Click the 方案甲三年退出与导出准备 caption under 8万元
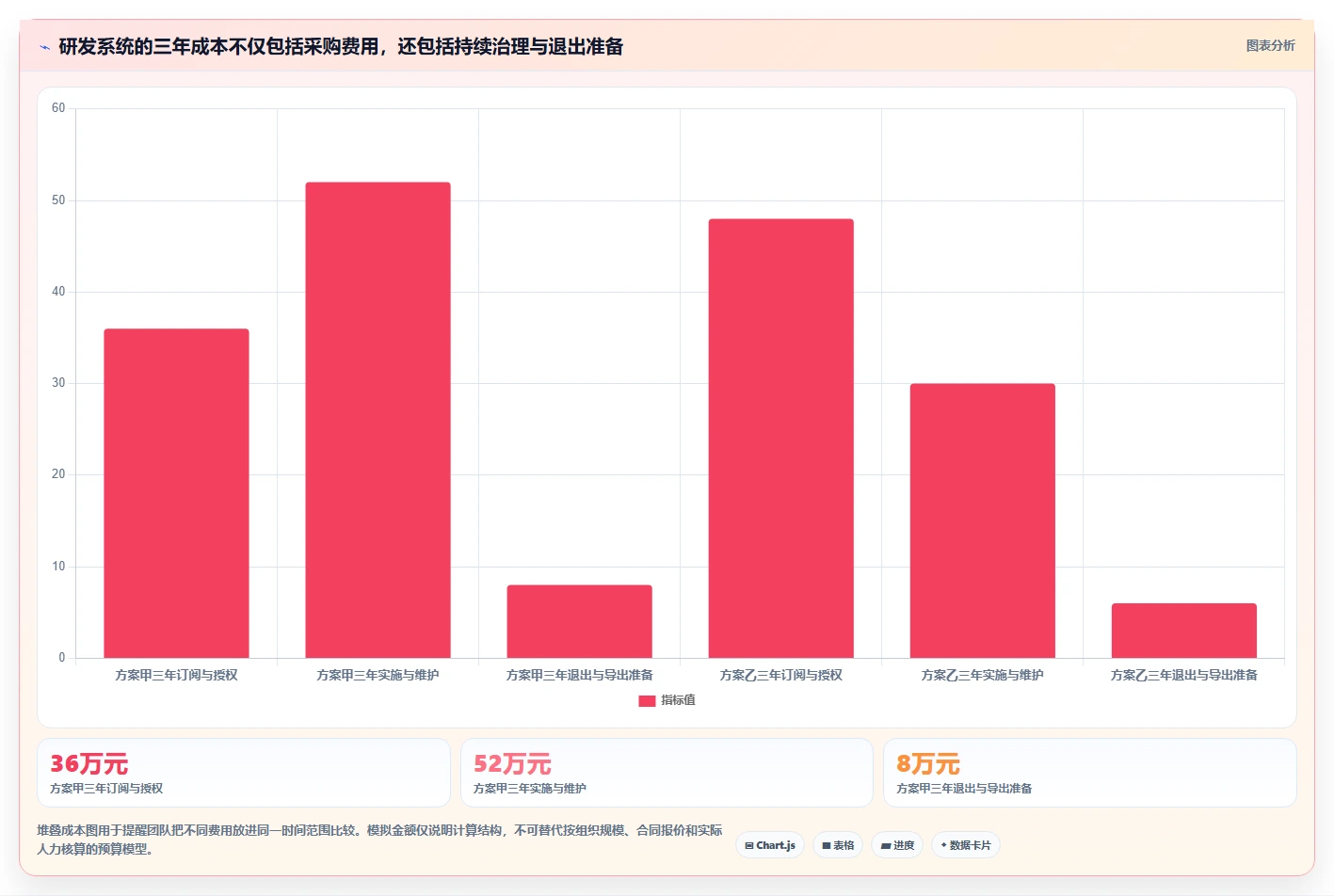The image size is (1334, 896). click(964, 789)
